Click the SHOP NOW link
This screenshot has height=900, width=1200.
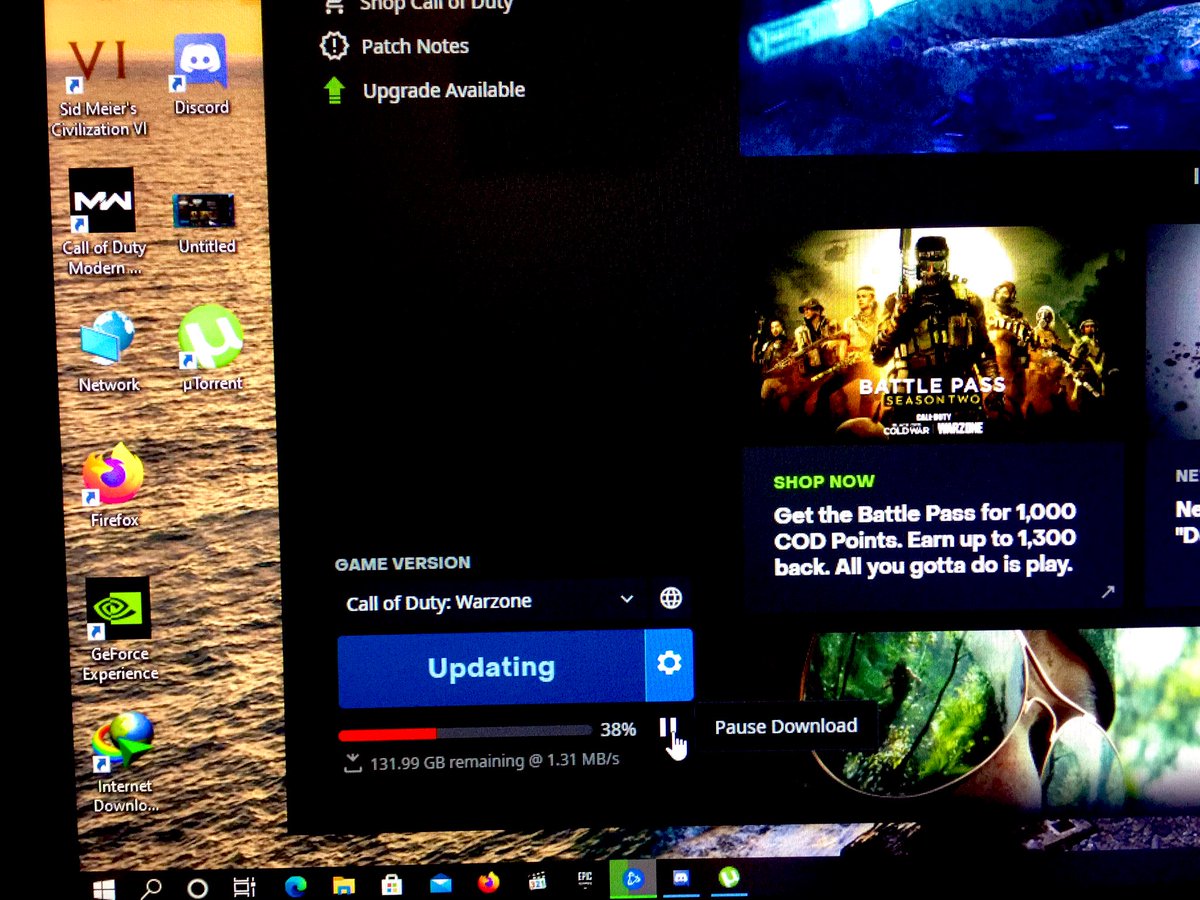[x=824, y=482]
